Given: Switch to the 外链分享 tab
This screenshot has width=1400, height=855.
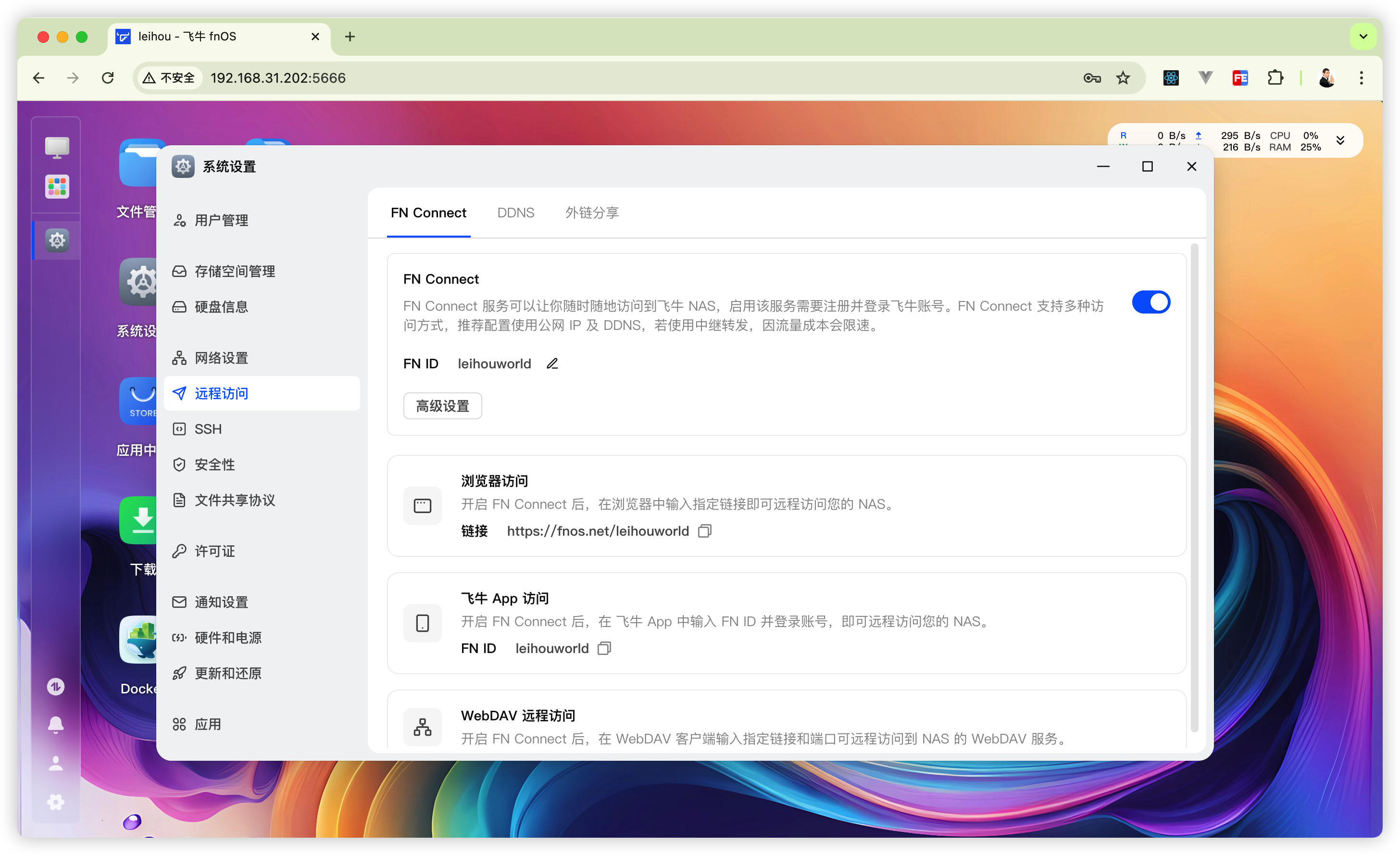Looking at the screenshot, I should (591, 213).
